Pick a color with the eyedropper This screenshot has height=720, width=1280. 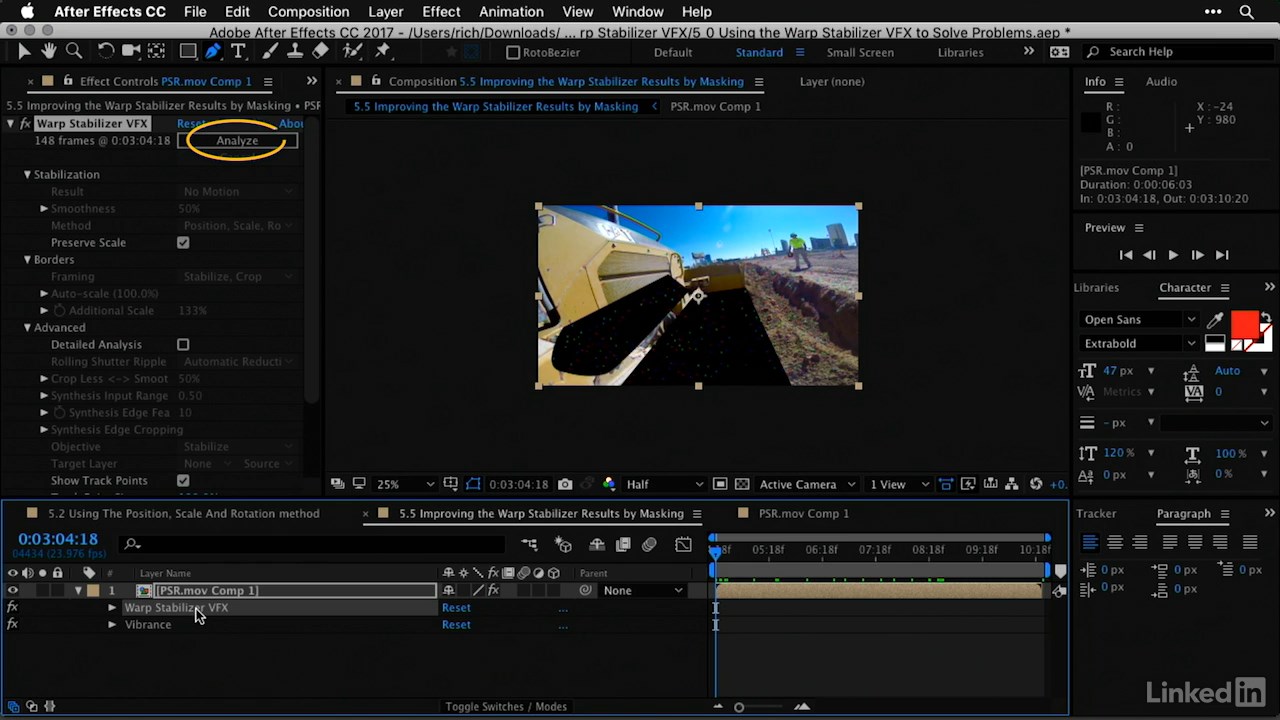1215,320
